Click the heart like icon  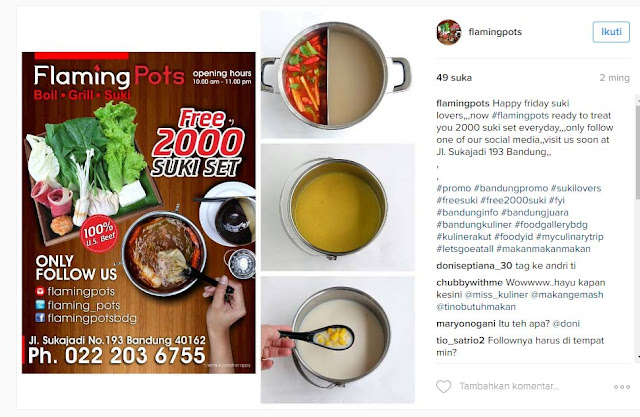point(444,386)
